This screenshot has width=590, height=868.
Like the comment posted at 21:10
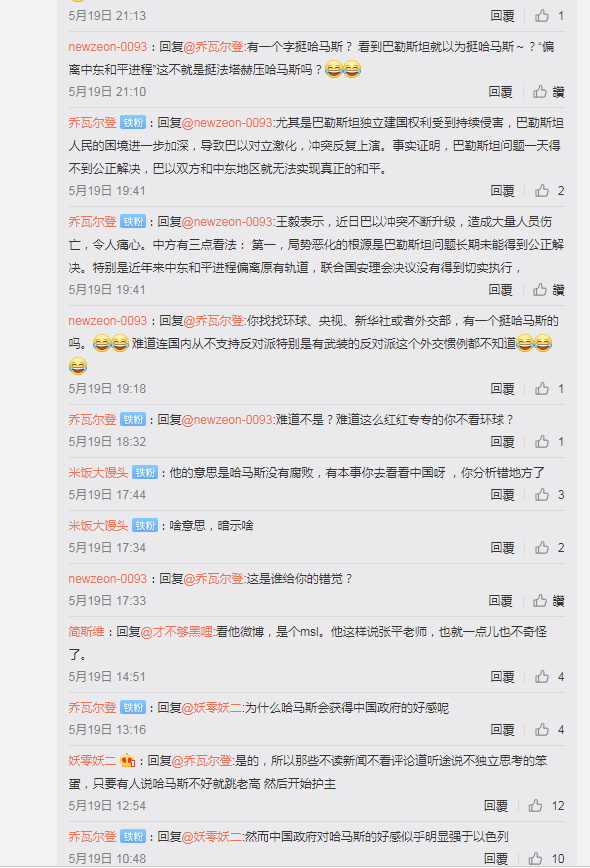pyautogui.click(x=540, y=92)
